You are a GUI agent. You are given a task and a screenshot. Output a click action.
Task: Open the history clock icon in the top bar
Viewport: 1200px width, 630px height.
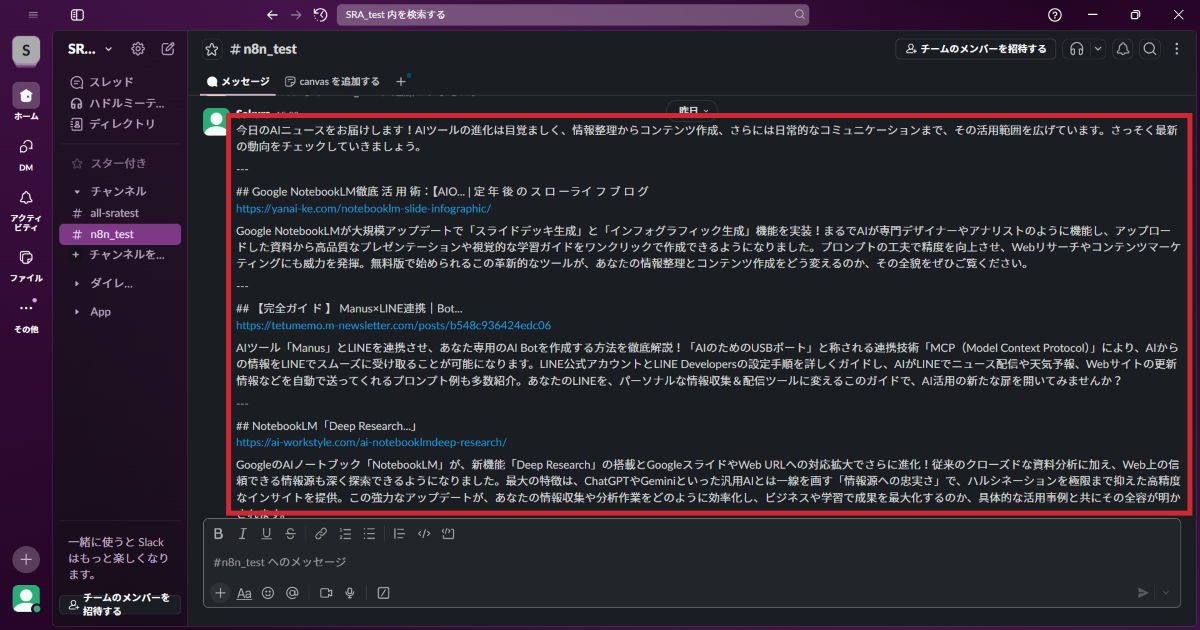[320, 15]
